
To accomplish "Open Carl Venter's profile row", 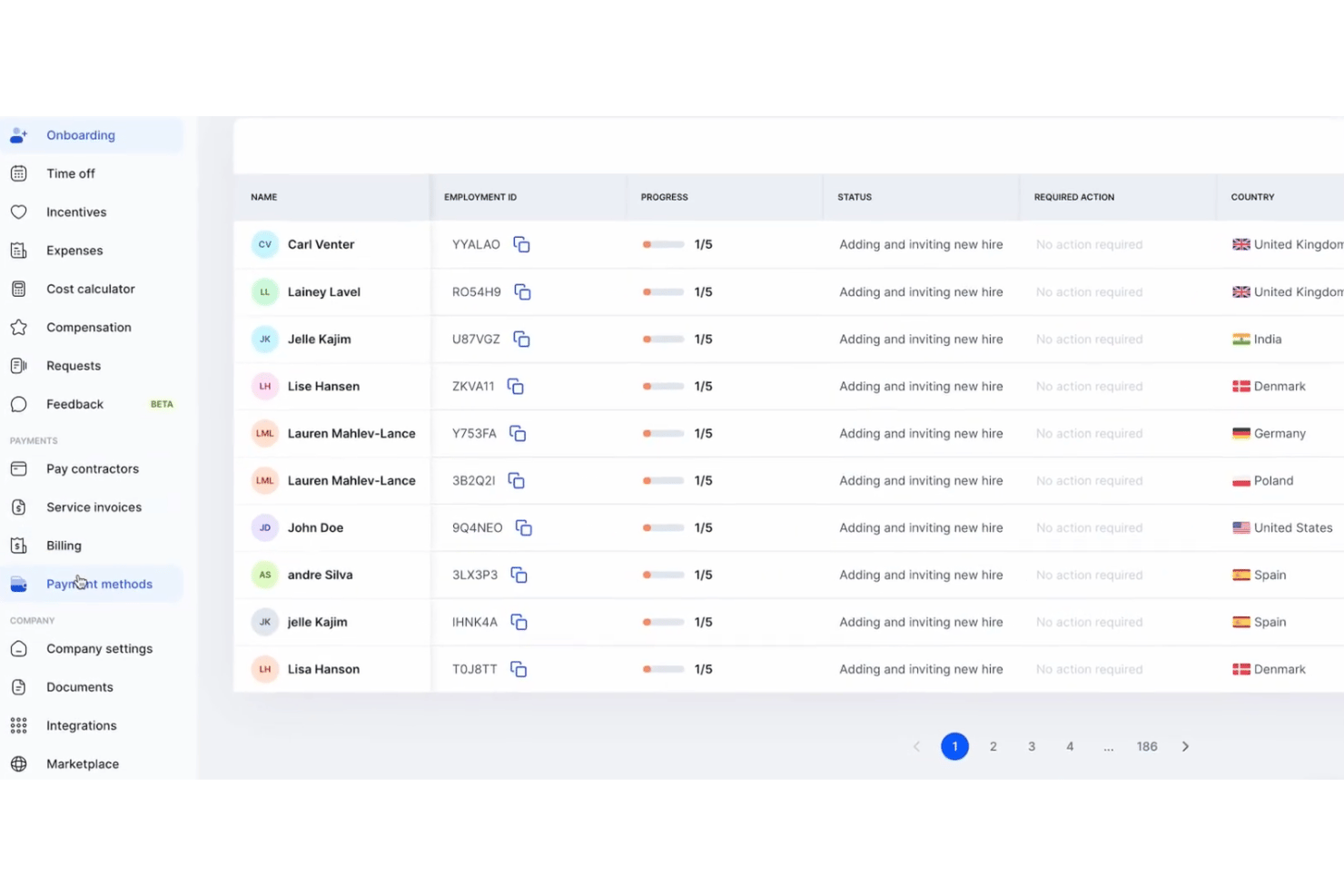I will [x=788, y=244].
